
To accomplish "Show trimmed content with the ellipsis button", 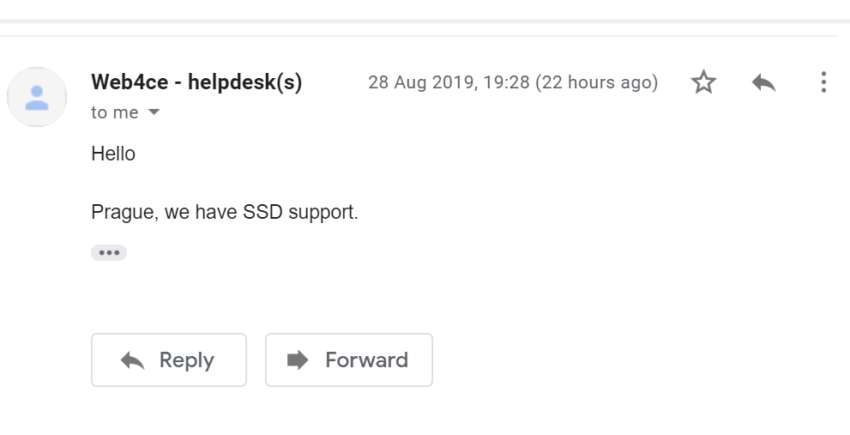I will (x=109, y=253).
